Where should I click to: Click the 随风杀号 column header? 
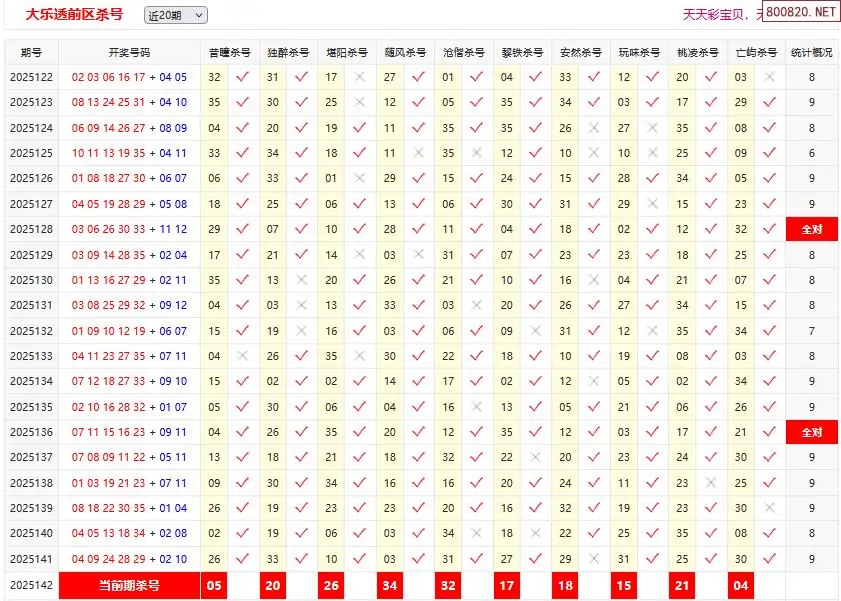click(404, 52)
